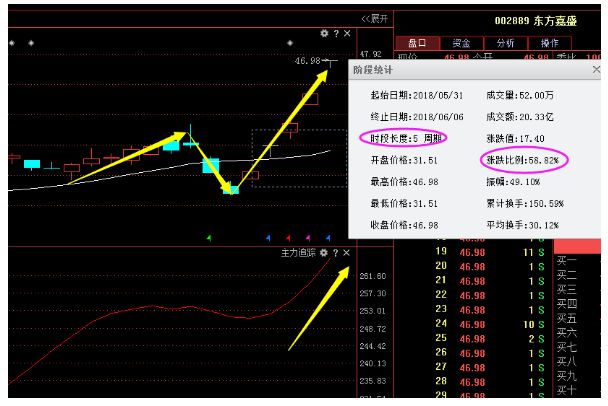Click help icon next to 主力追踪

click(x=335, y=254)
